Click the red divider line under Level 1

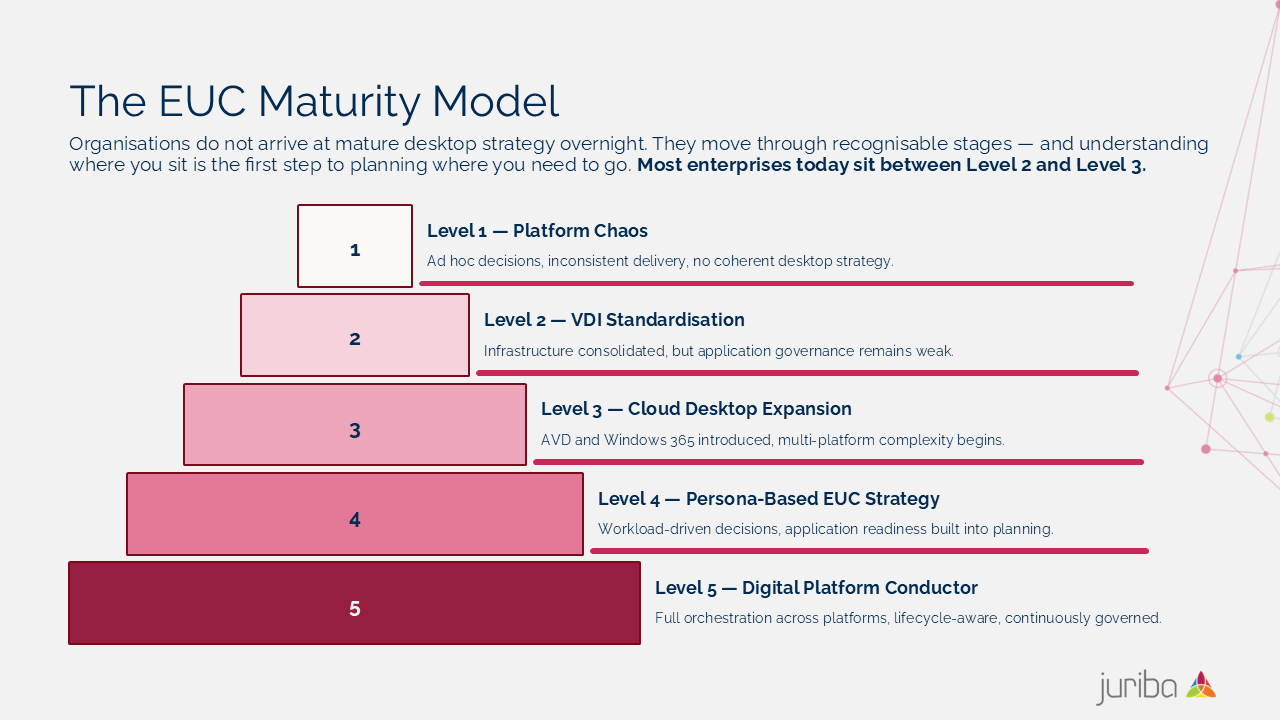[776, 284]
